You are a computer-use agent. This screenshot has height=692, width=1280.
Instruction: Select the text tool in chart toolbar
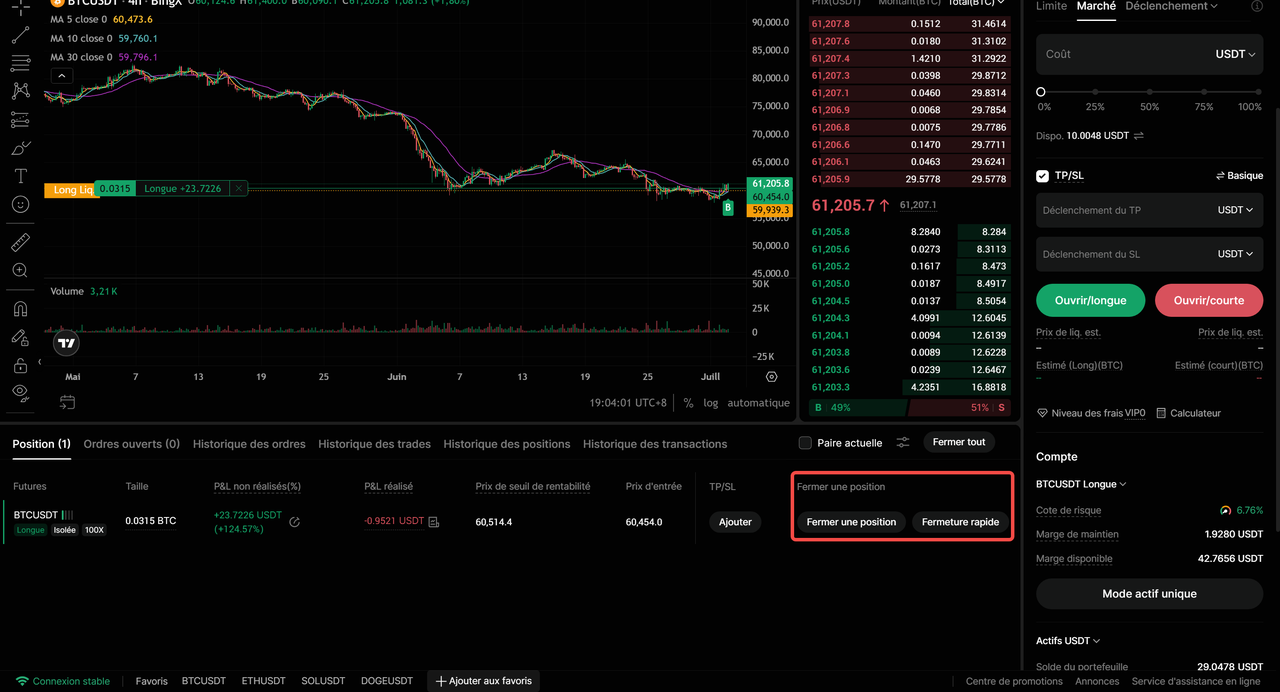(20, 175)
